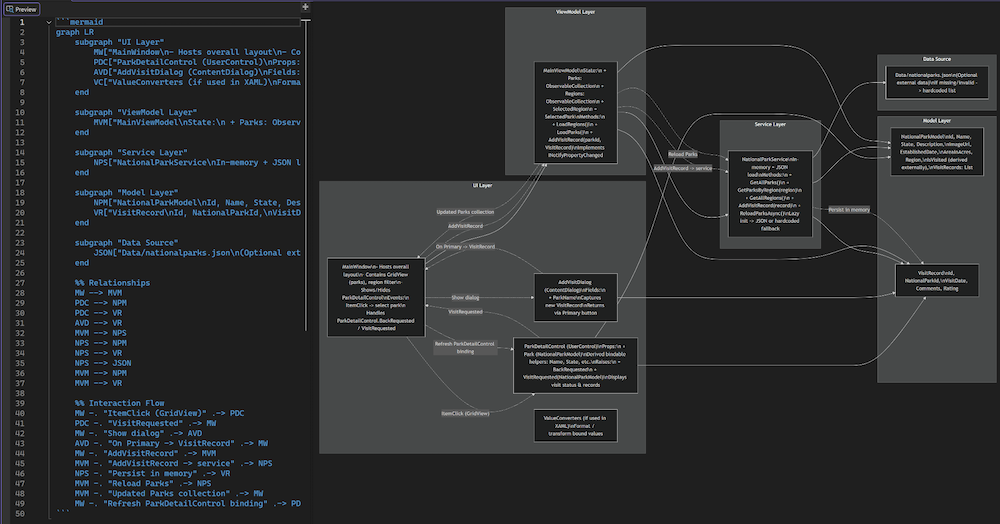1000x524 pixels.
Task: Click the editor vertical scrollbar
Action: pyautogui.click(x=306, y=175)
